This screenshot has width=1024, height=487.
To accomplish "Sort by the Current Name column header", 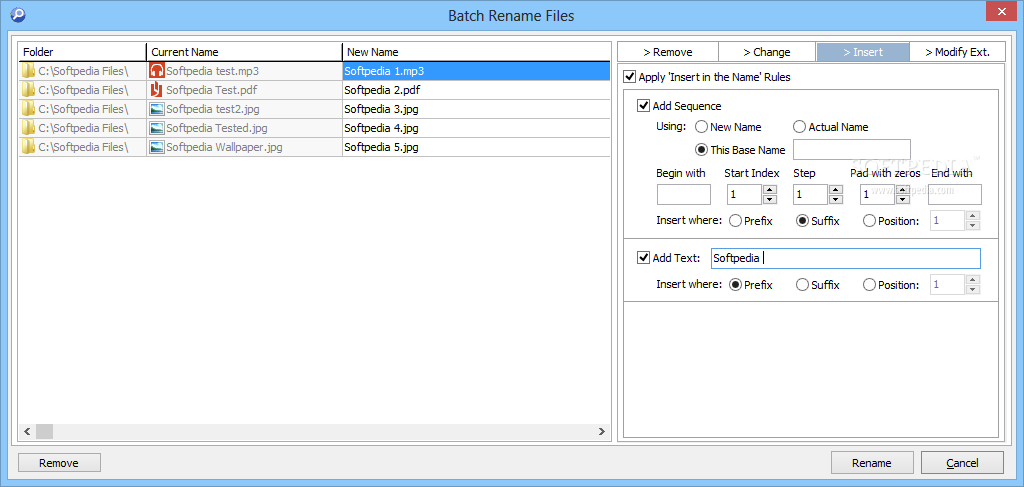I will click(x=244, y=52).
